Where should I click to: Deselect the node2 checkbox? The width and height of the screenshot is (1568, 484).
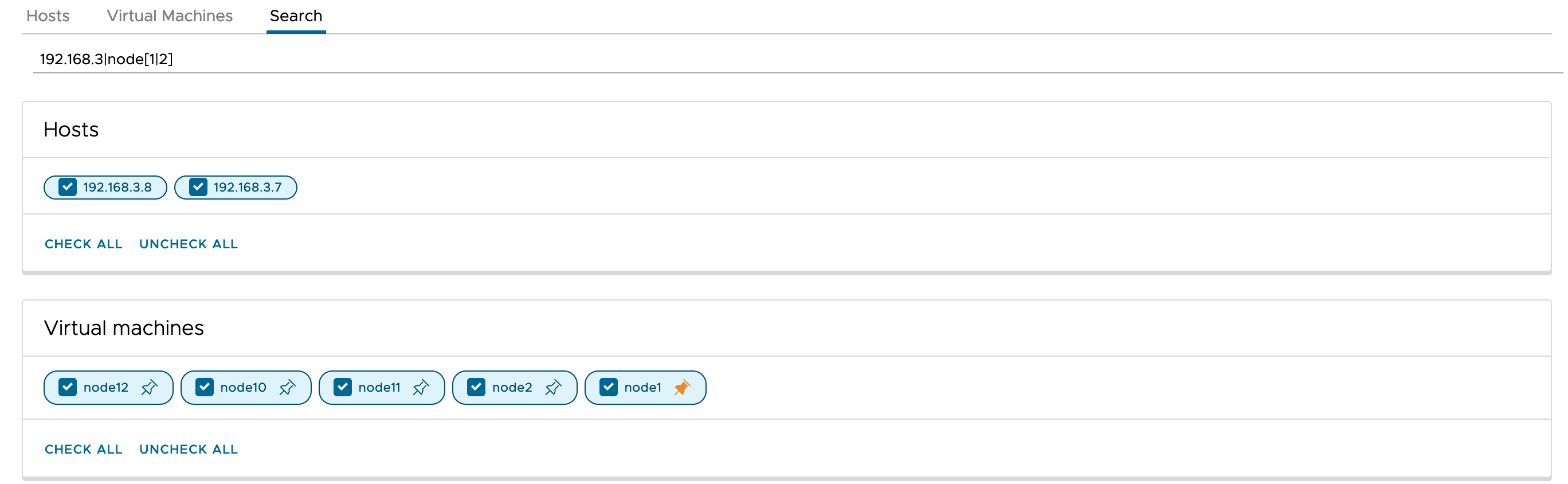476,387
